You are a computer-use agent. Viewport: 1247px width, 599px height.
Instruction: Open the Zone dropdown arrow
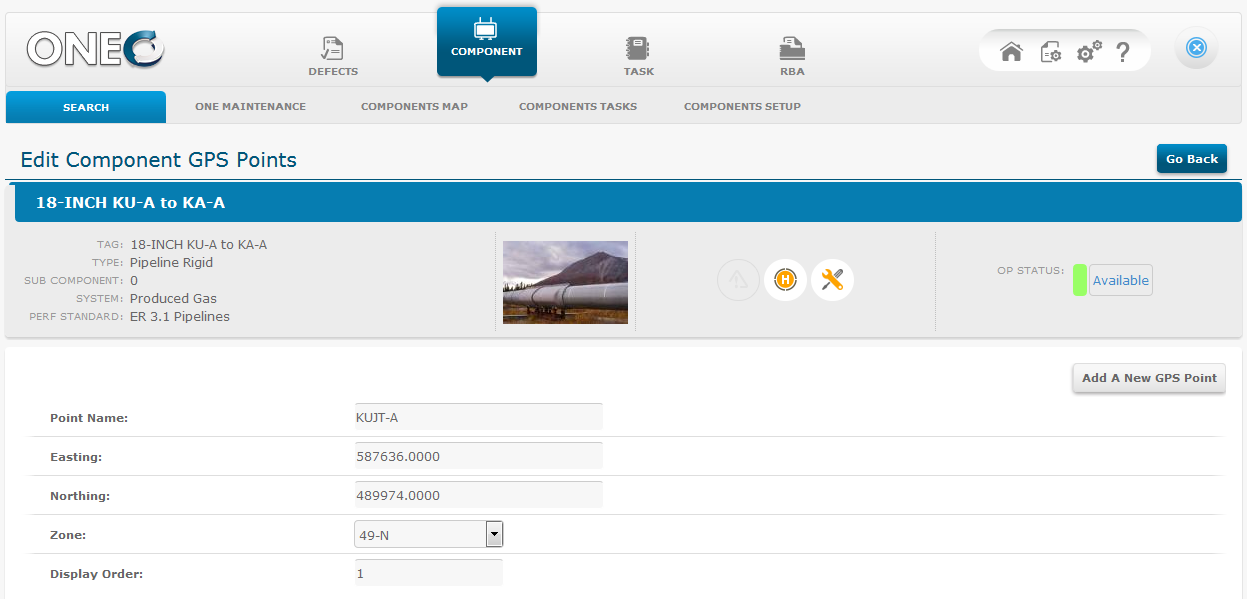tap(494, 534)
